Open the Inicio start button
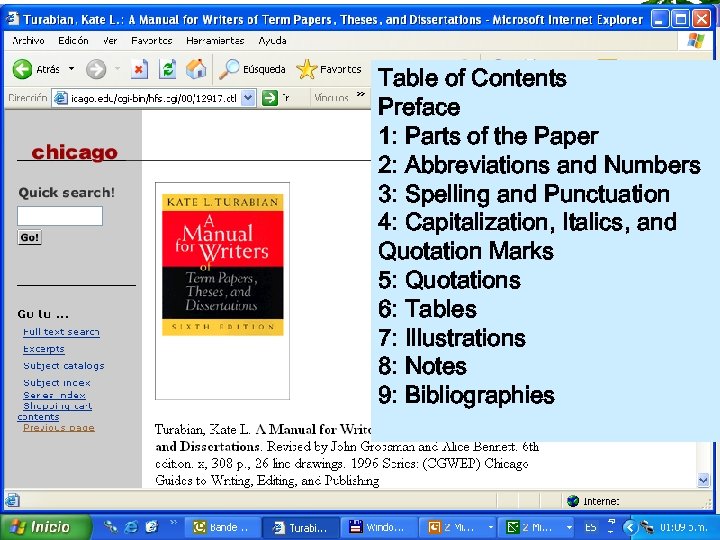 point(45,527)
